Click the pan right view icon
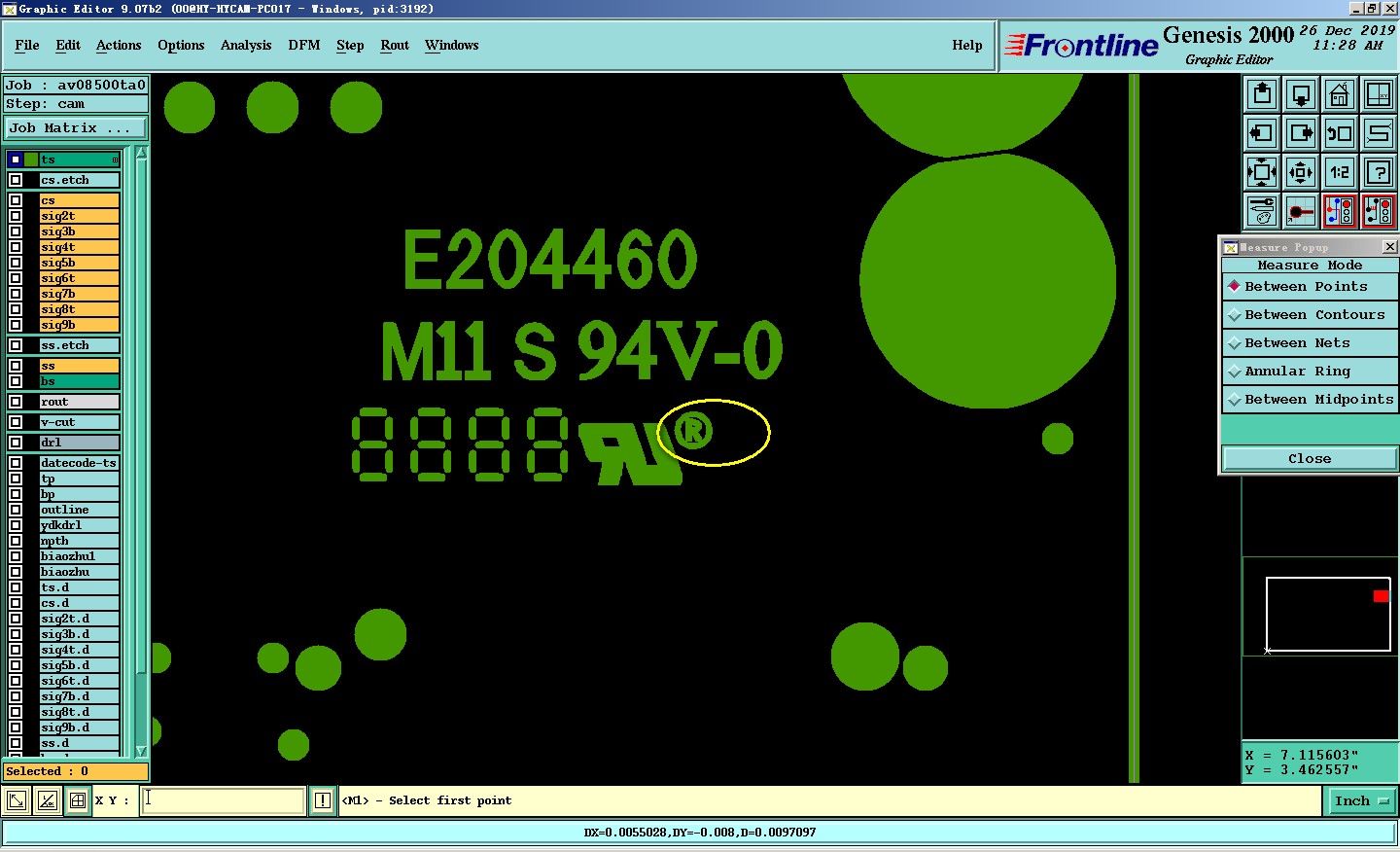Viewport: 1400px width, 852px height. tap(1301, 133)
